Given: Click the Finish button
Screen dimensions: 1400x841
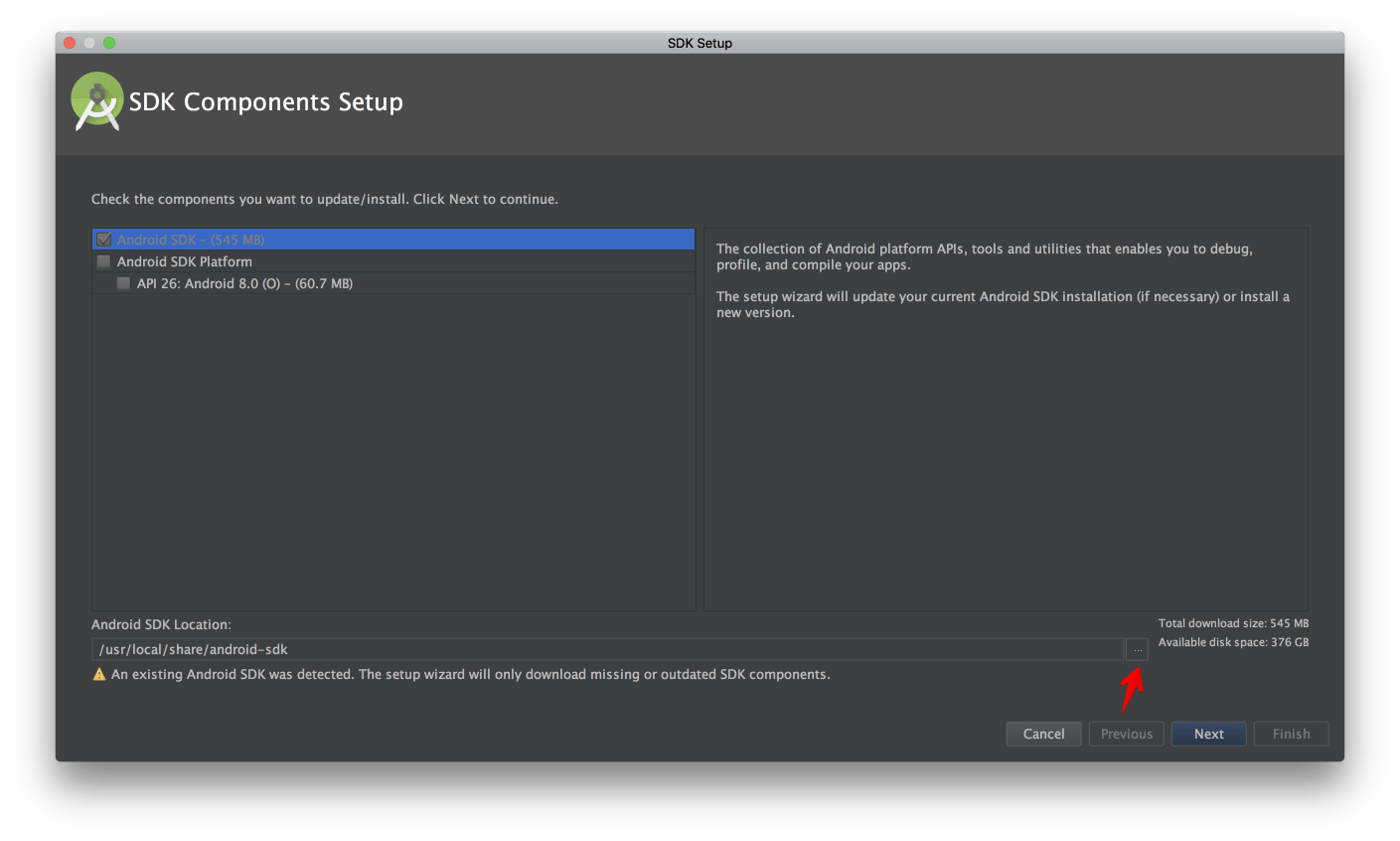Looking at the screenshot, I should (x=1291, y=734).
